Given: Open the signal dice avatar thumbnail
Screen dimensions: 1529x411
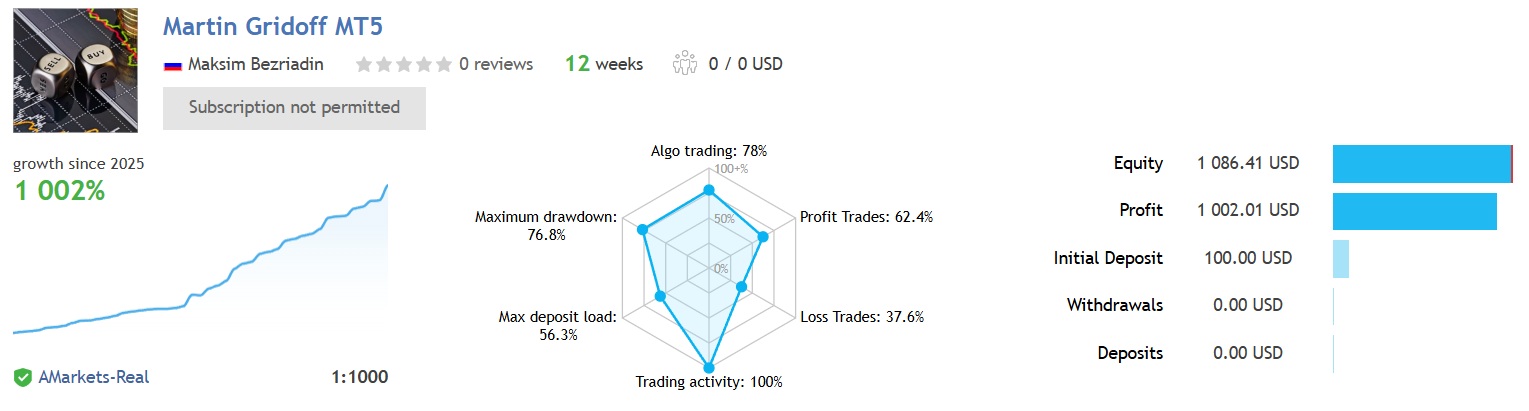Looking at the screenshot, I should pyautogui.click(x=75, y=70).
